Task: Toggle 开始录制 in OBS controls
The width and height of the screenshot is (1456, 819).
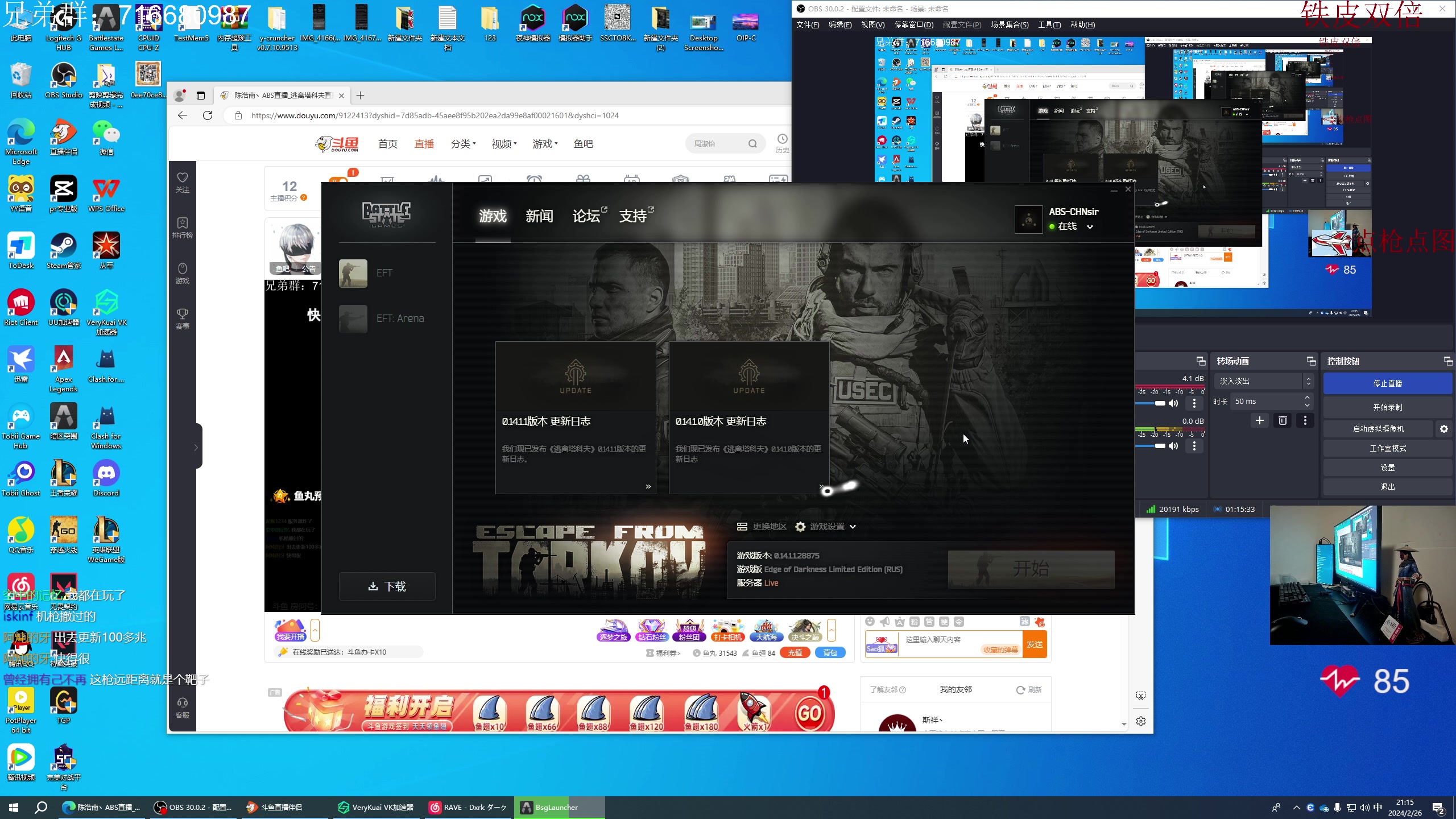Action: click(1388, 407)
